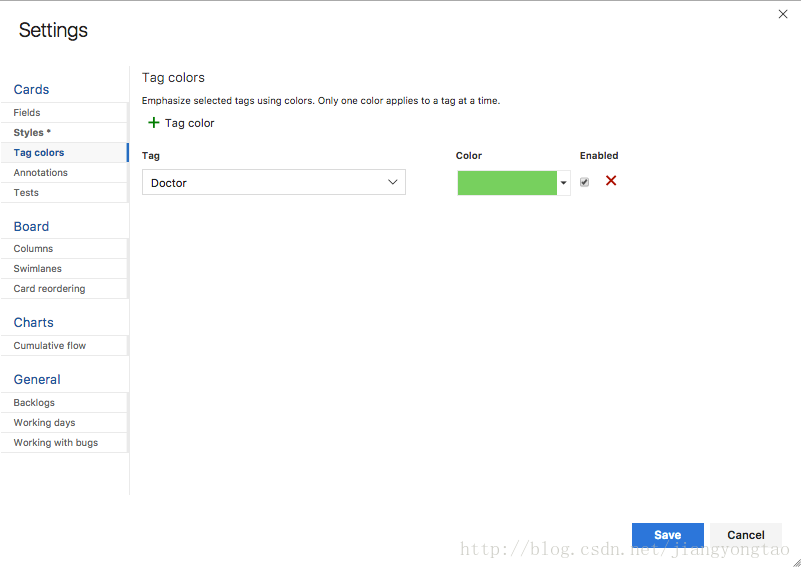Click the resize grip at dialog corner
This screenshot has width=801, height=569.
pos(796,563)
